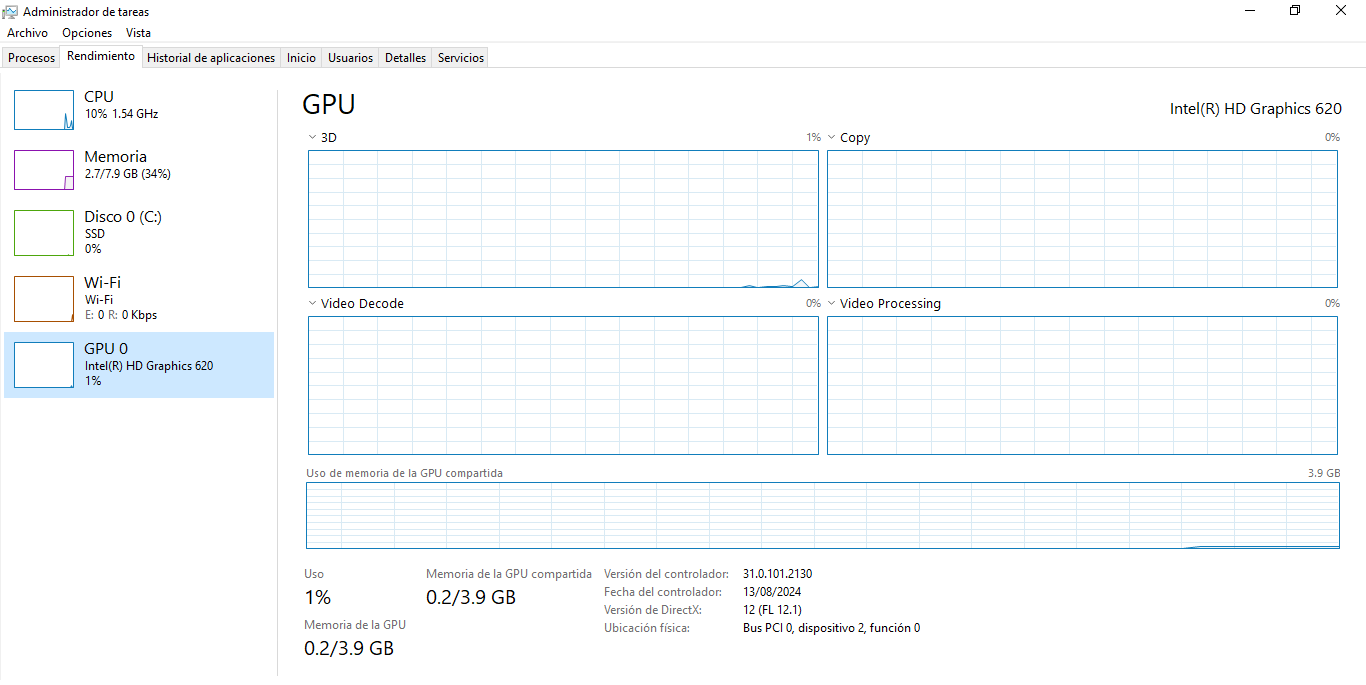The height and width of the screenshot is (685, 1366).
Task: Open the Copy engine dropdown selector
Action: (x=831, y=138)
